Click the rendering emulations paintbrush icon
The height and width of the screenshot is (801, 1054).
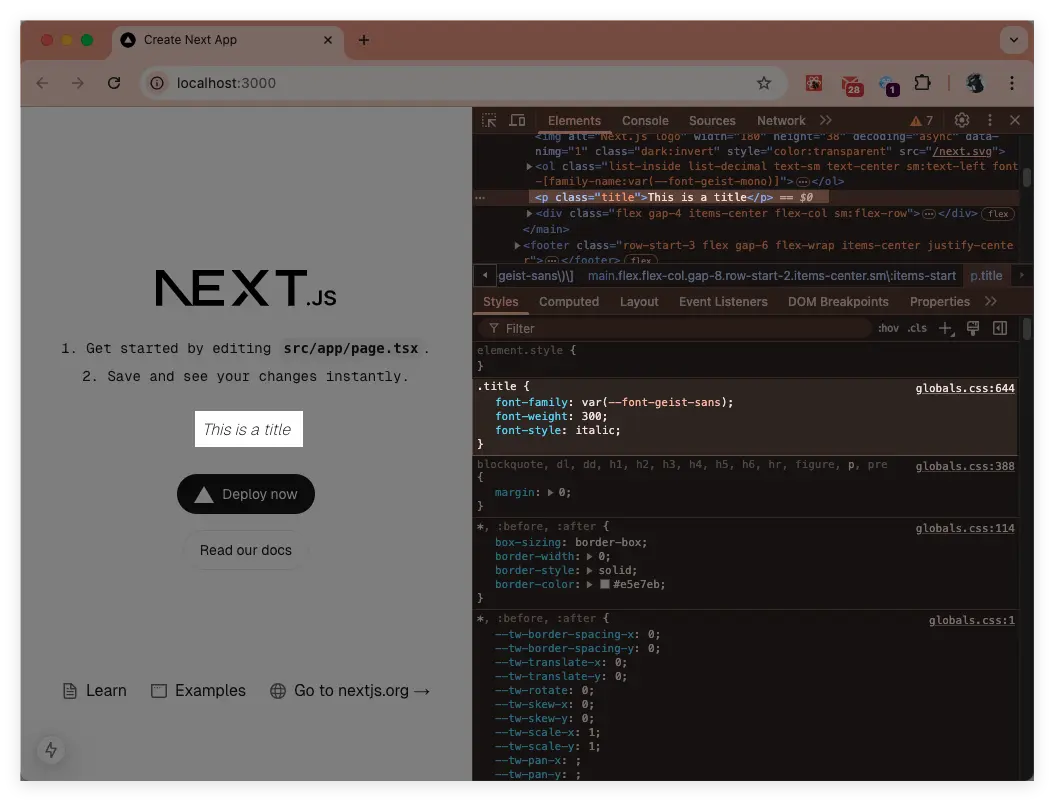pyautogui.click(x=973, y=328)
